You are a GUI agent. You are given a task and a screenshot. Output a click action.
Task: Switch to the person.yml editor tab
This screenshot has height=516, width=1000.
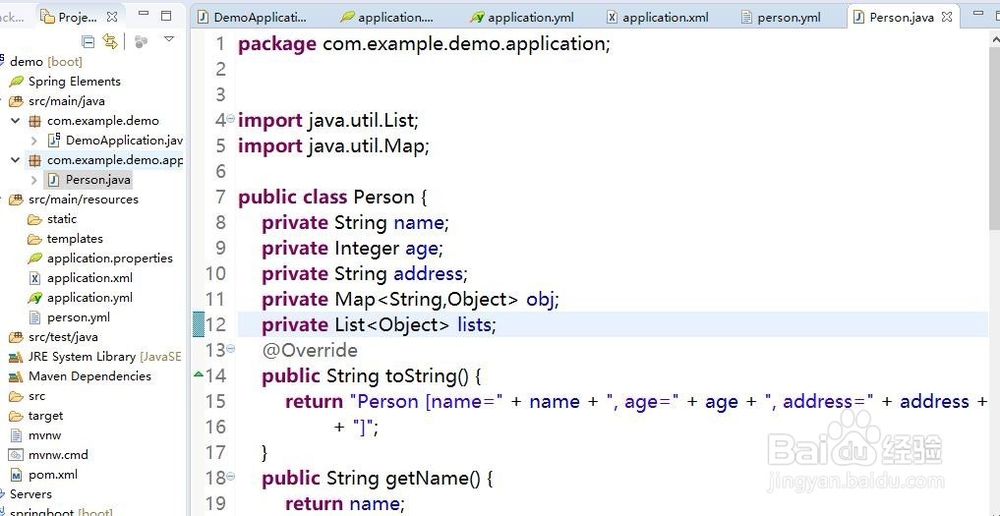788,17
